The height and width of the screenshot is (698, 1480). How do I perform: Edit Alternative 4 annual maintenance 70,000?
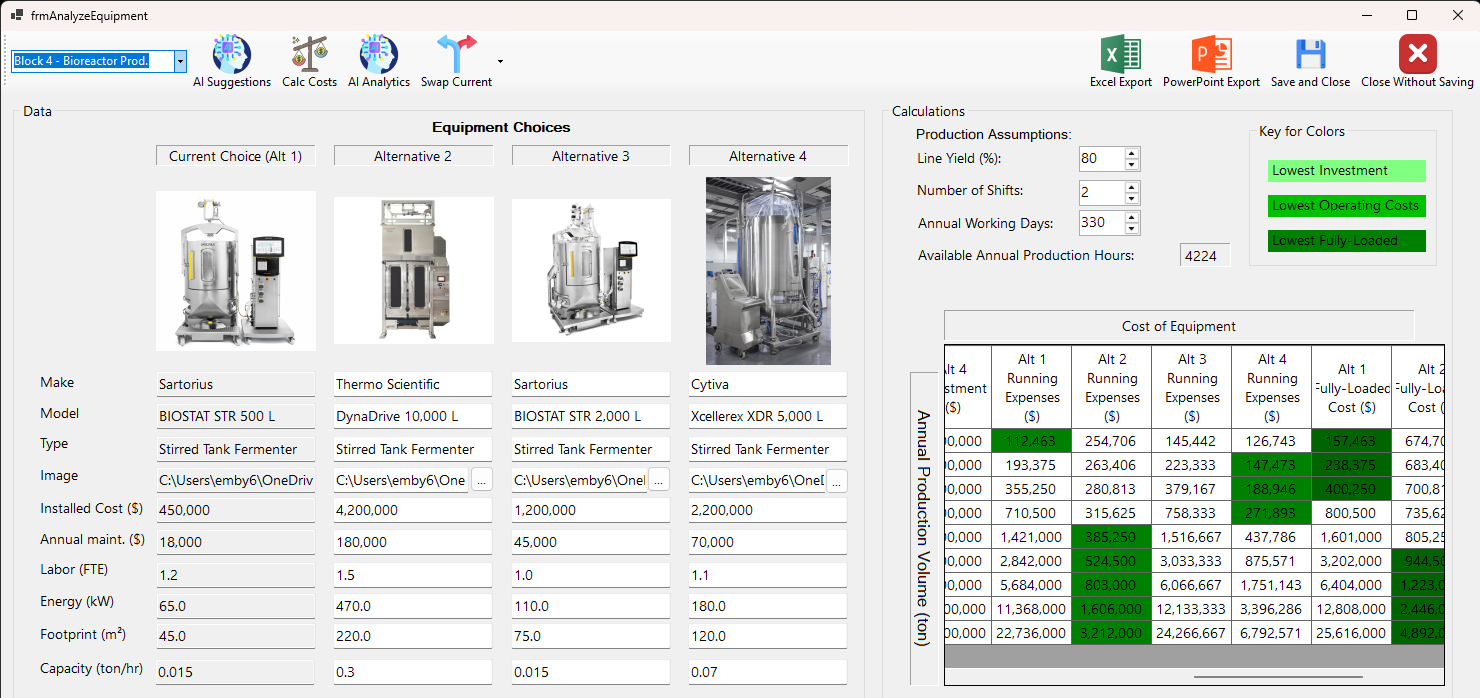768,542
